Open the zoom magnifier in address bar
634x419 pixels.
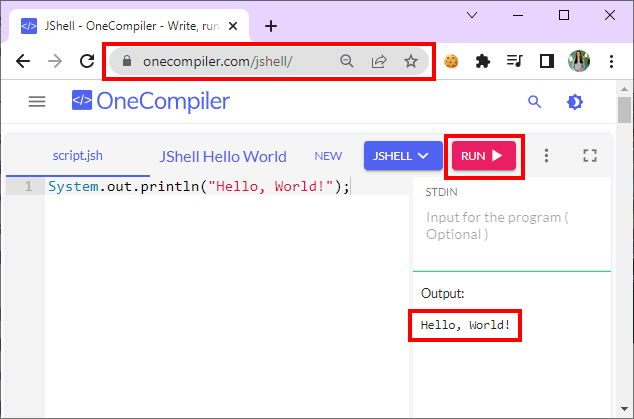[347, 61]
